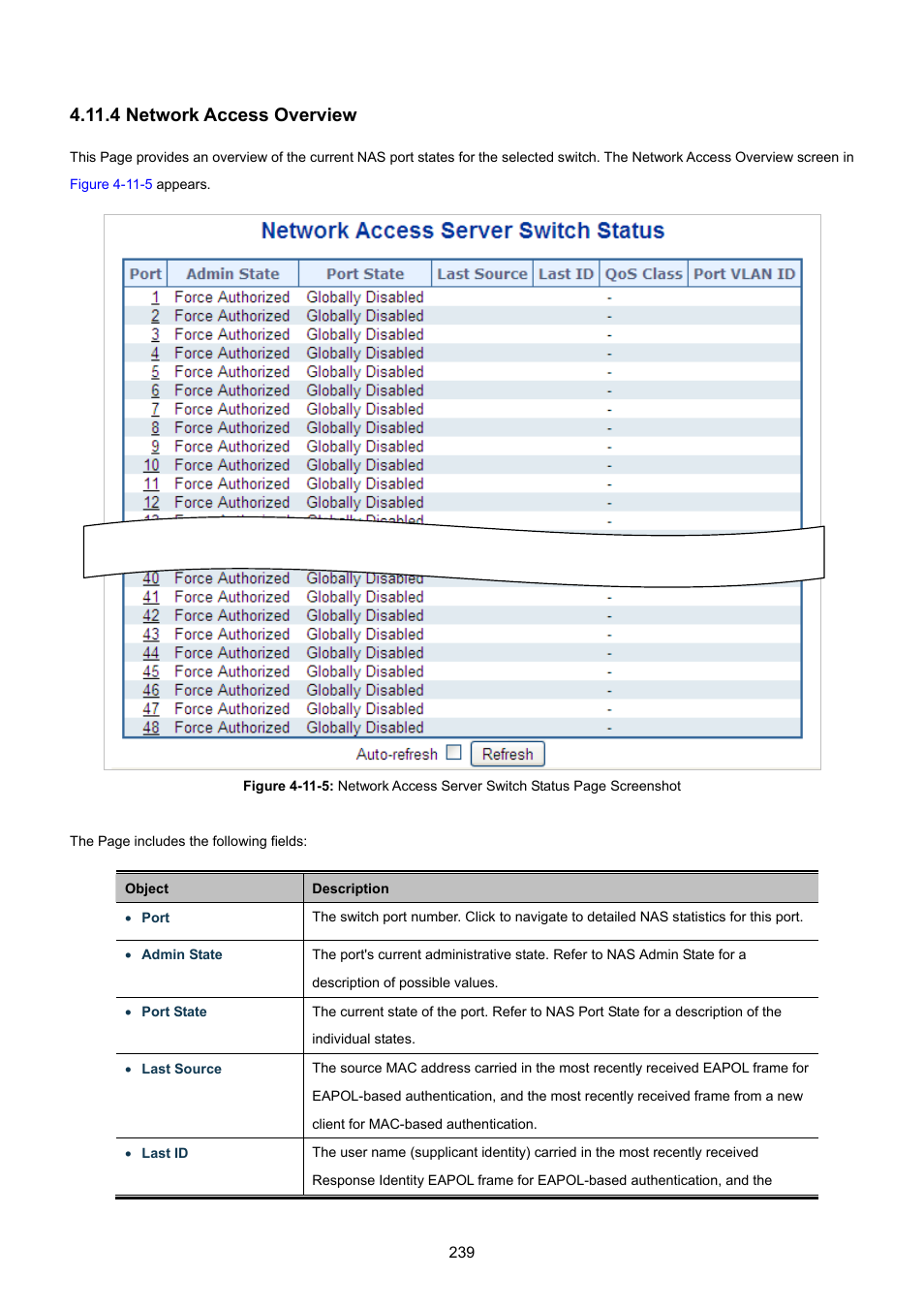The width and height of the screenshot is (924, 1308).
Task: Select Force Authorized in port 1 row
Action: pos(231,297)
